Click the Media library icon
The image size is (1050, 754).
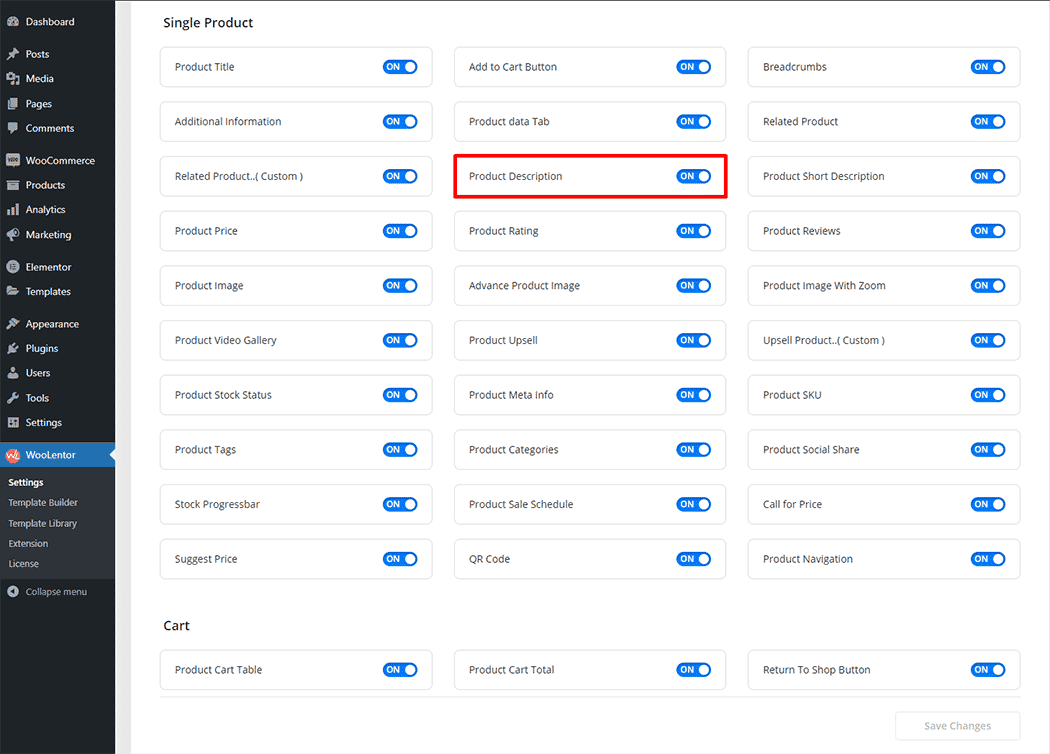point(12,79)
